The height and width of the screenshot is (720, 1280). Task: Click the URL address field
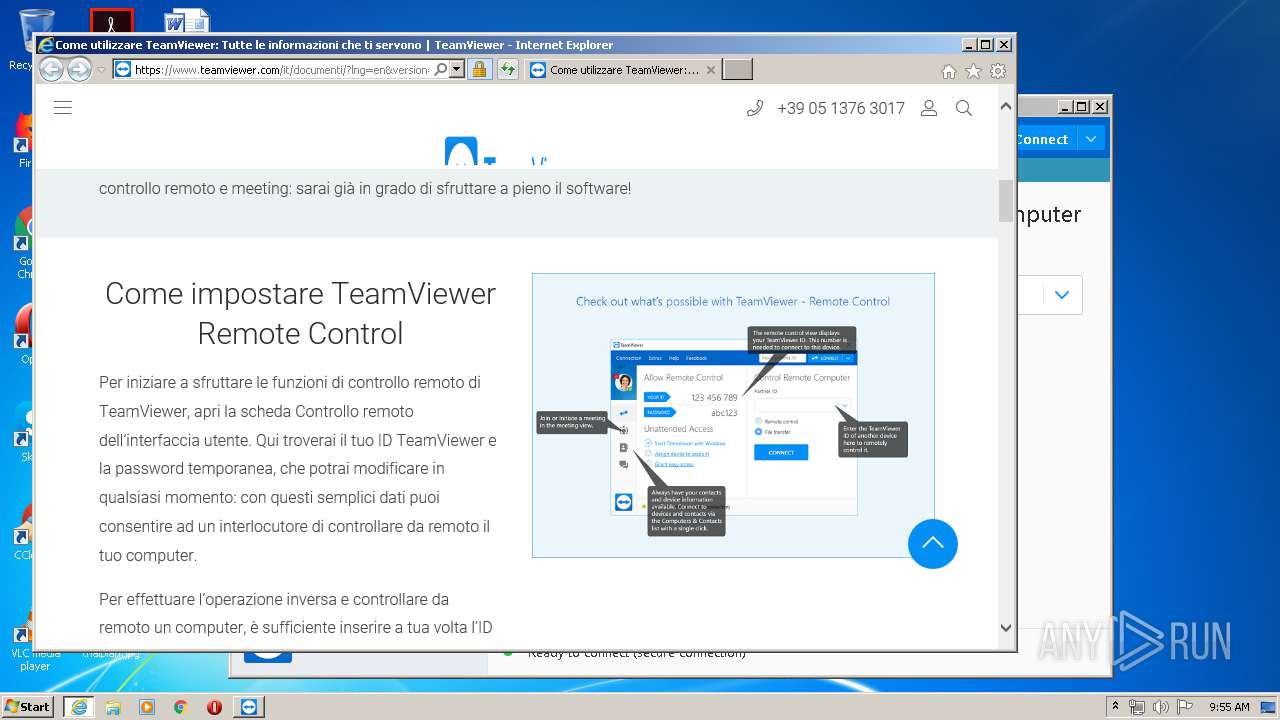click(x=281, y=70)
